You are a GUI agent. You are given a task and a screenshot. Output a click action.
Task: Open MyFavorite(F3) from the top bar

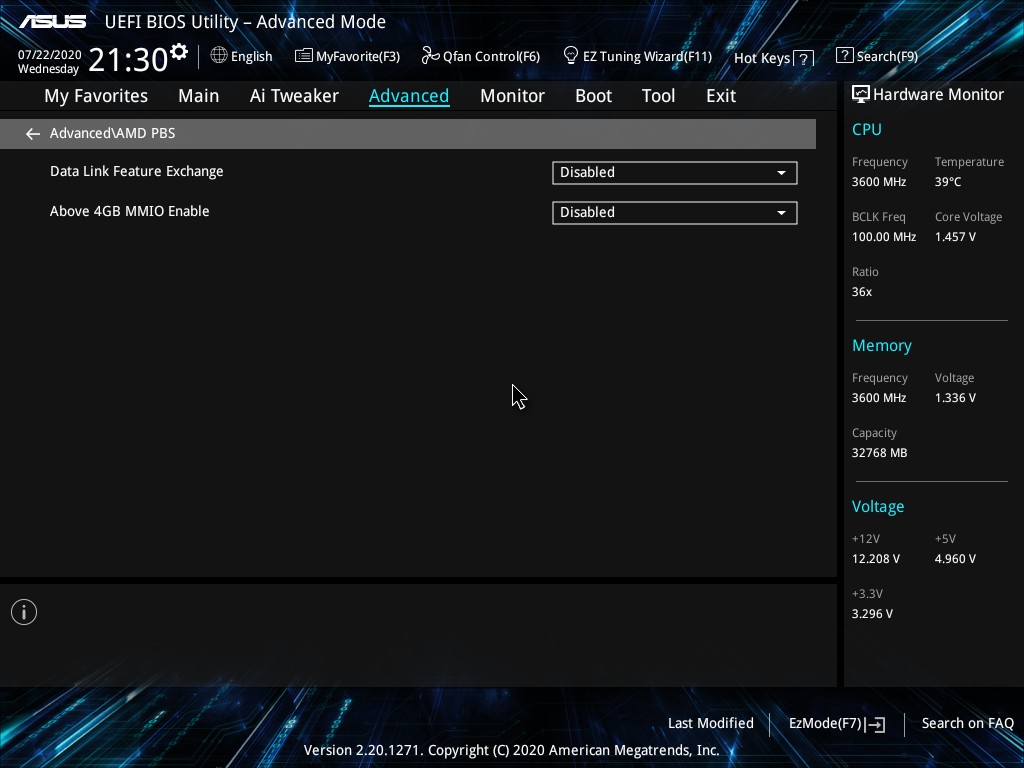tap(347, 57)
